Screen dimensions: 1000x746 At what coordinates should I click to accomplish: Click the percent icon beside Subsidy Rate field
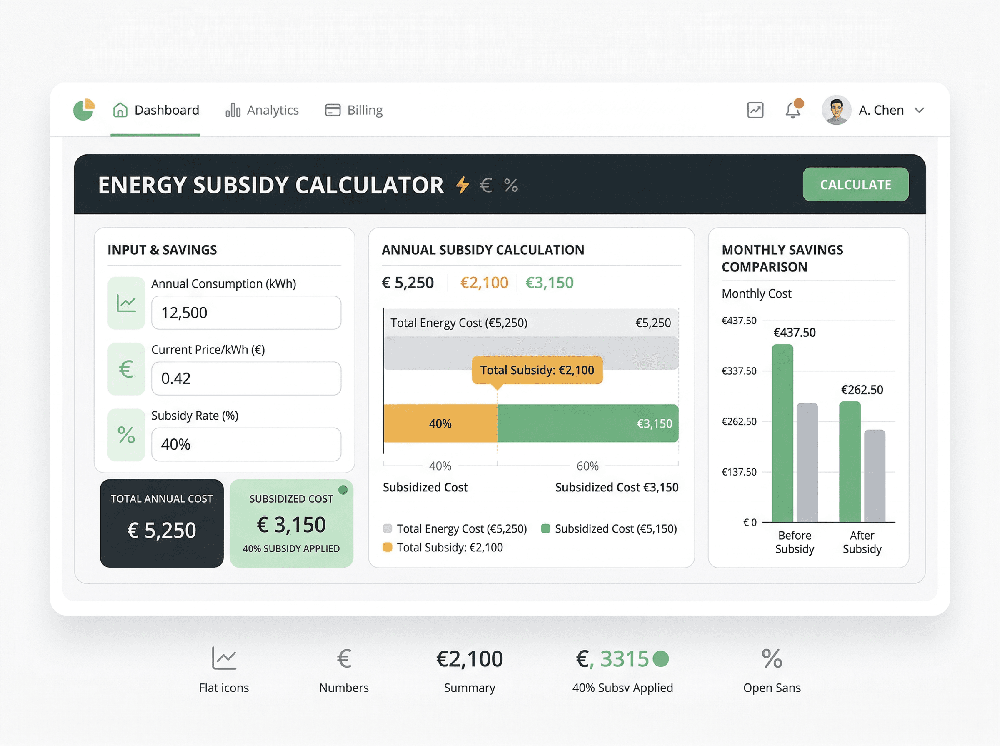126,435
